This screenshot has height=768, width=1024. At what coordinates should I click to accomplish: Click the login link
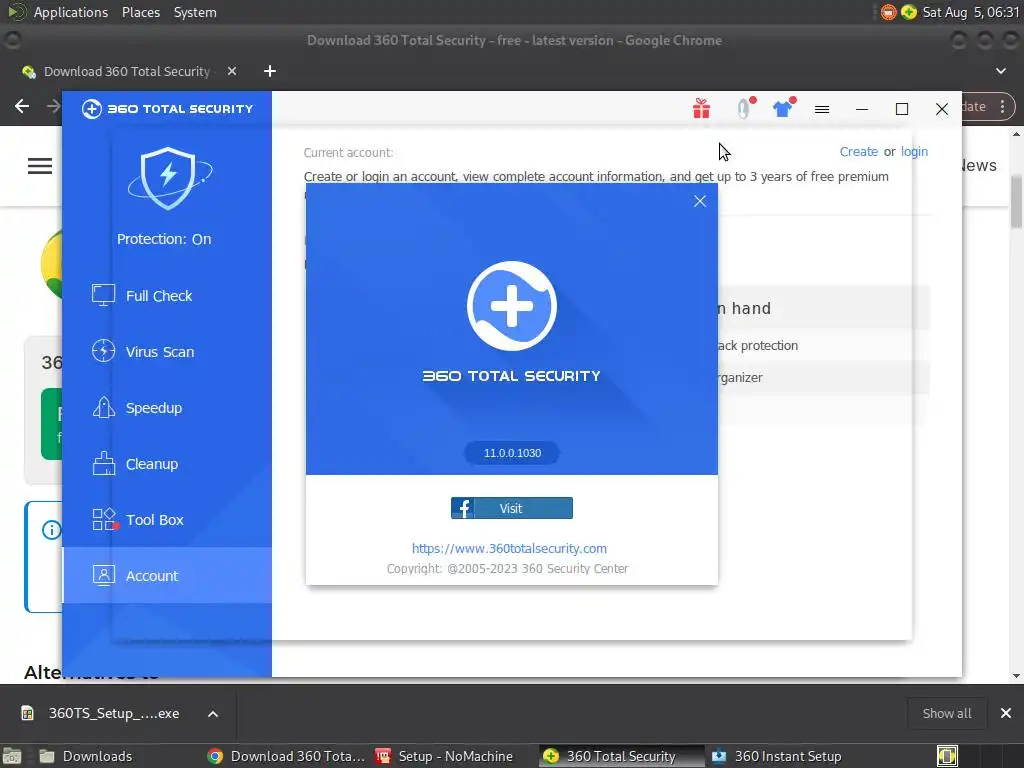914,152
